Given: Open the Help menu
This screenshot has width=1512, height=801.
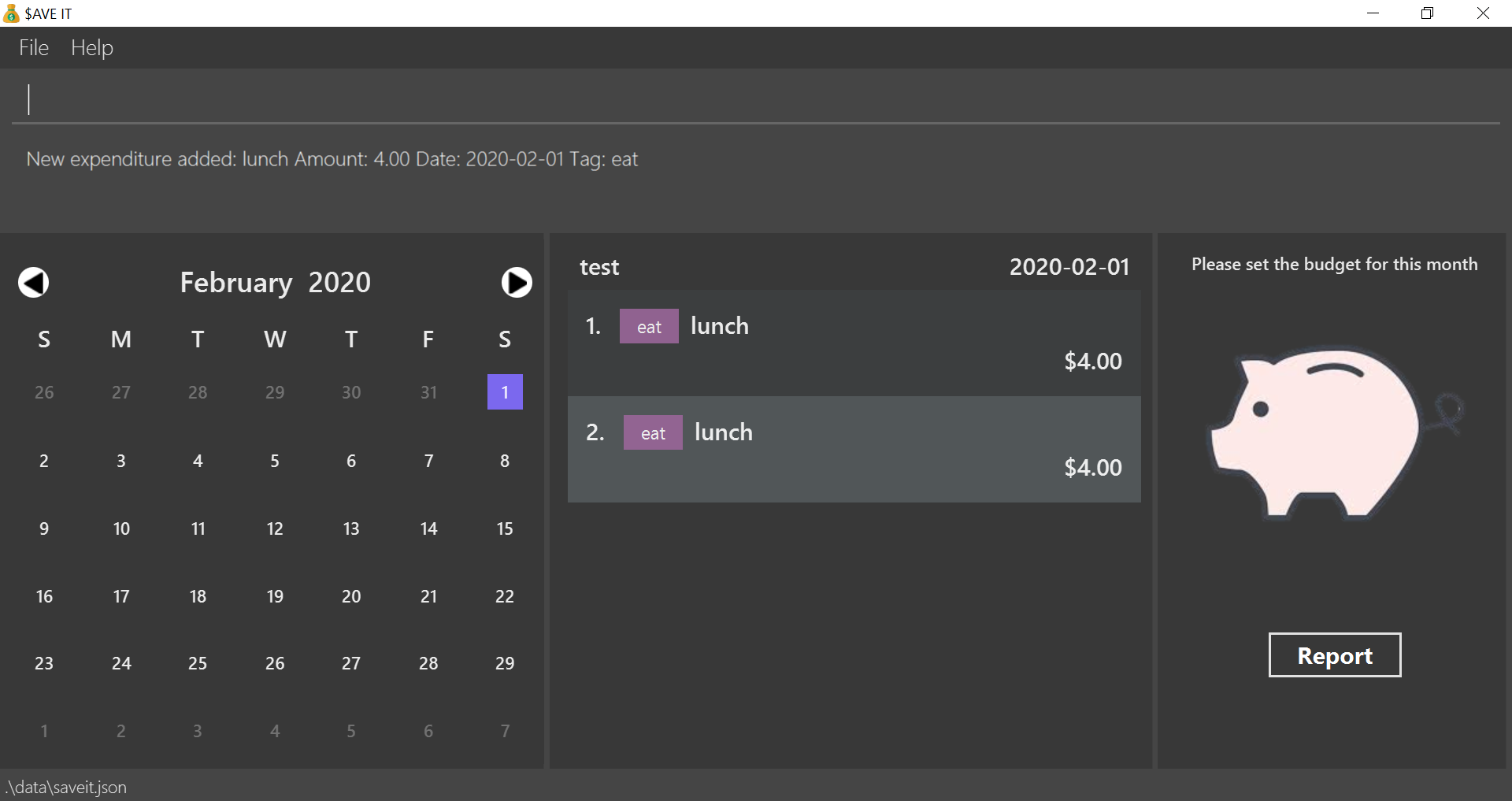Looking at the screenshot, I should tap(92, 48).
